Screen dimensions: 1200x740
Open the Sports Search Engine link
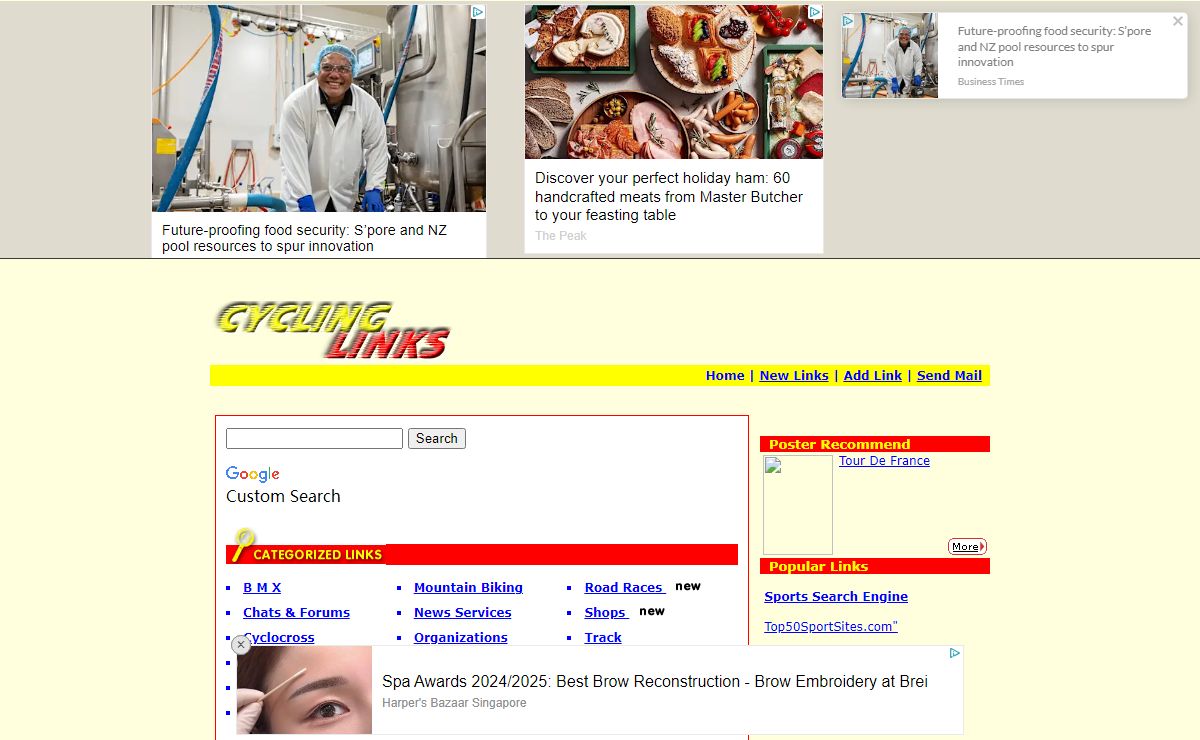[836, 597]
